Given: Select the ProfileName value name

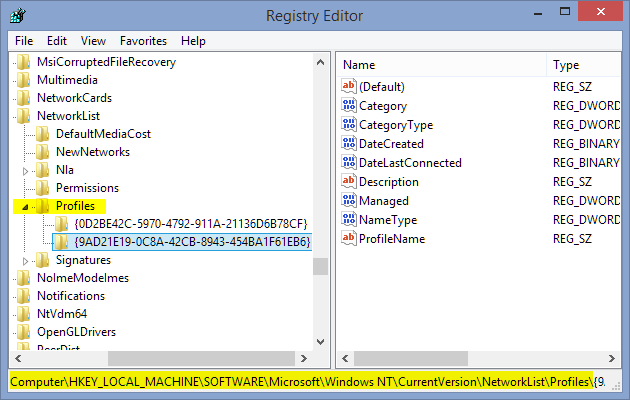Looking at the screenshot, I should (x=392, y=239).
